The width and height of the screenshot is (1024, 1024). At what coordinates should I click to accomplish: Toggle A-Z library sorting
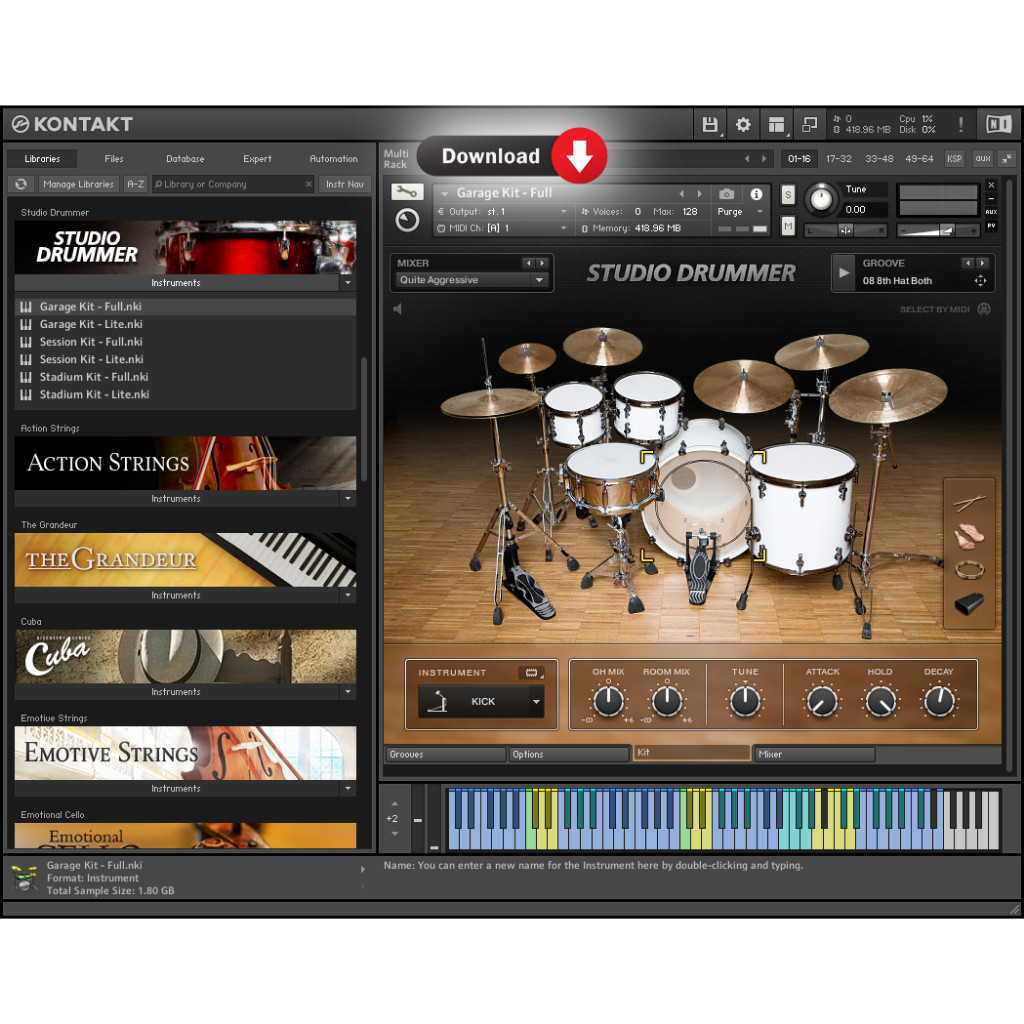(135, 184)
